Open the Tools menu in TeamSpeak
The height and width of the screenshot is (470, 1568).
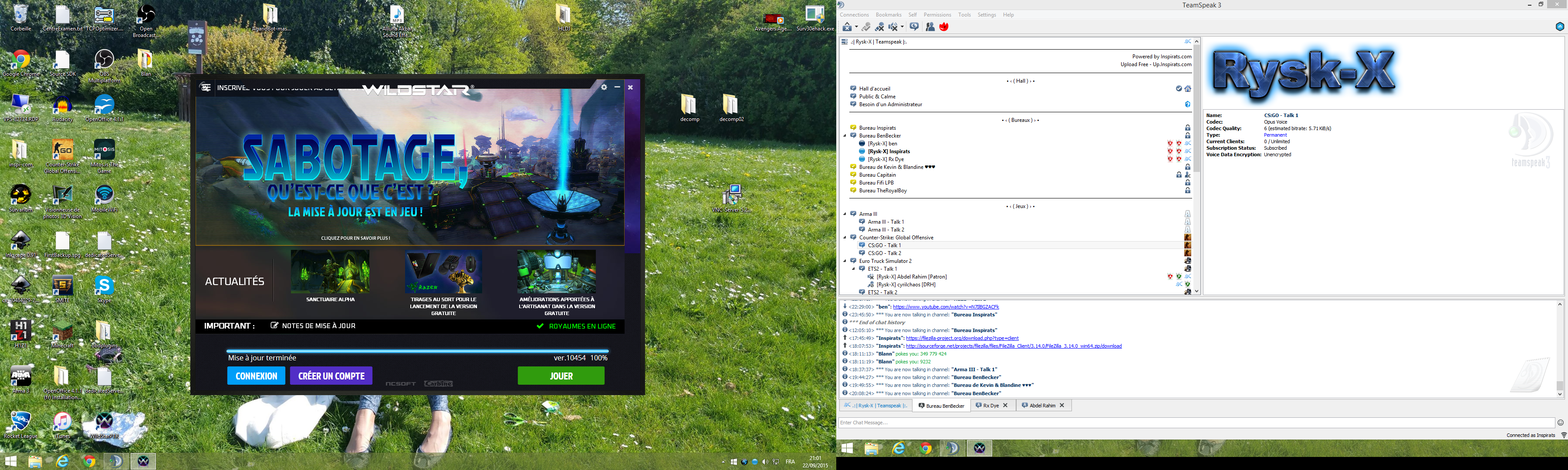coord(965,15)
